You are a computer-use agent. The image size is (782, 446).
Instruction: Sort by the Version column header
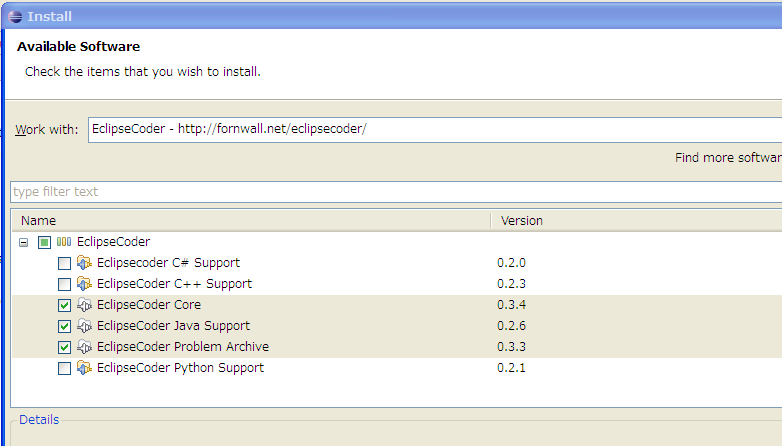pyautogui.click(x=637, y=221)
